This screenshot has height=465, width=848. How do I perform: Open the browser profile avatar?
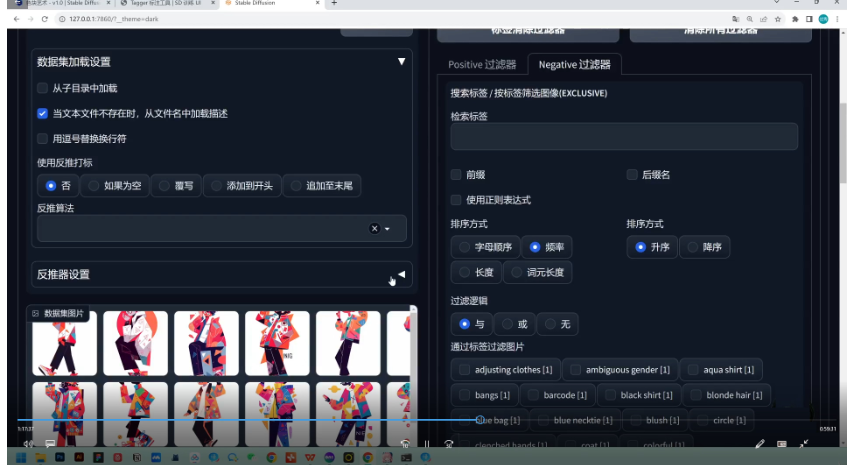pyautogui.click(x=823, y=19)
